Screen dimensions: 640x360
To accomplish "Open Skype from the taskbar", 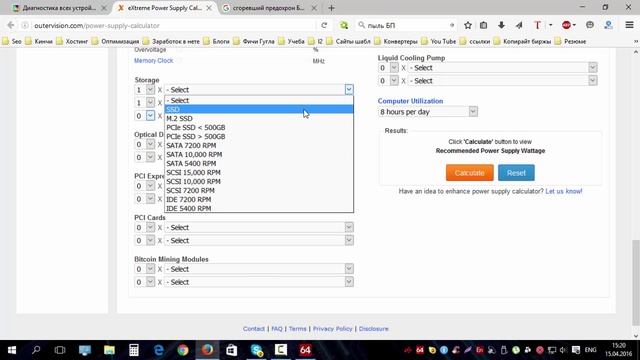I will pos(256,350).
